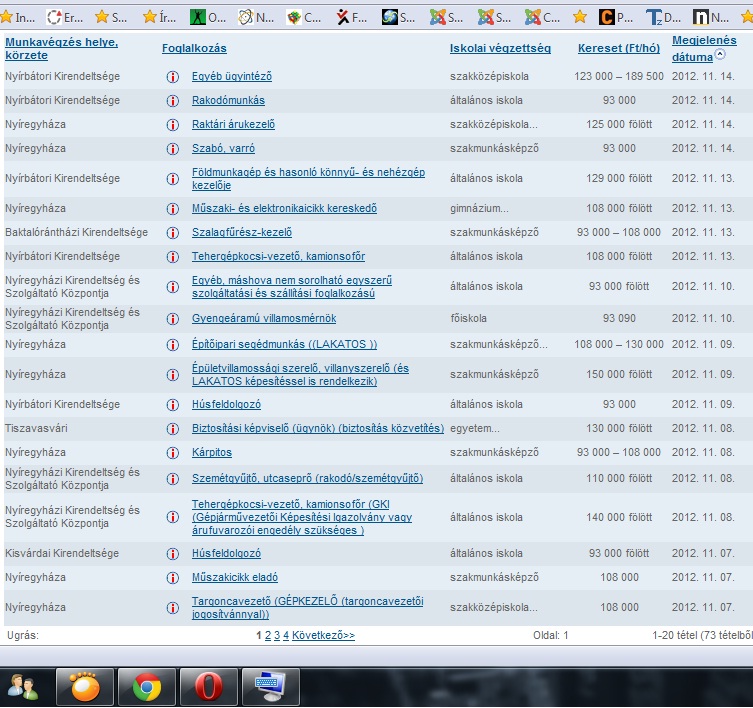Open info icon for Gyengeáramú villamosmérnök
The height and width of the screenshot is (708, 753).
(172, 319)
